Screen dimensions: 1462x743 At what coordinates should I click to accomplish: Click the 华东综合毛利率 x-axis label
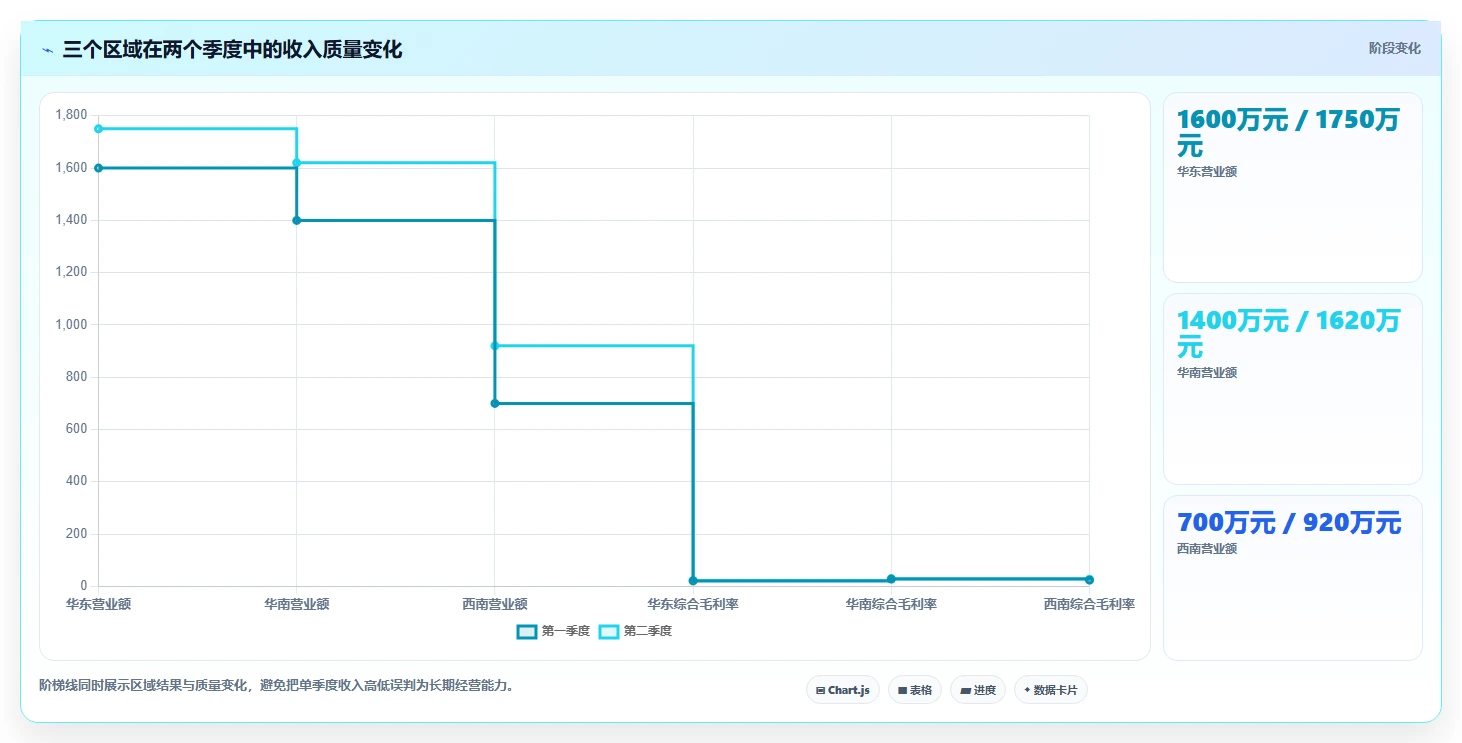(x=693, y=604)
